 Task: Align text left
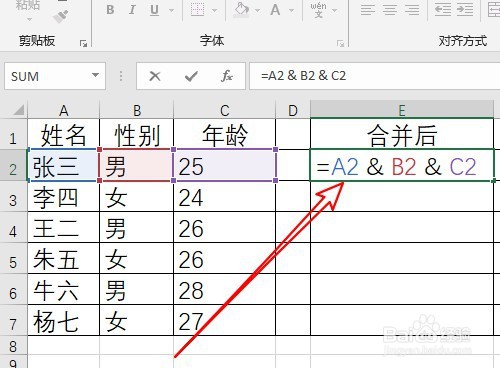pos(368,10)
